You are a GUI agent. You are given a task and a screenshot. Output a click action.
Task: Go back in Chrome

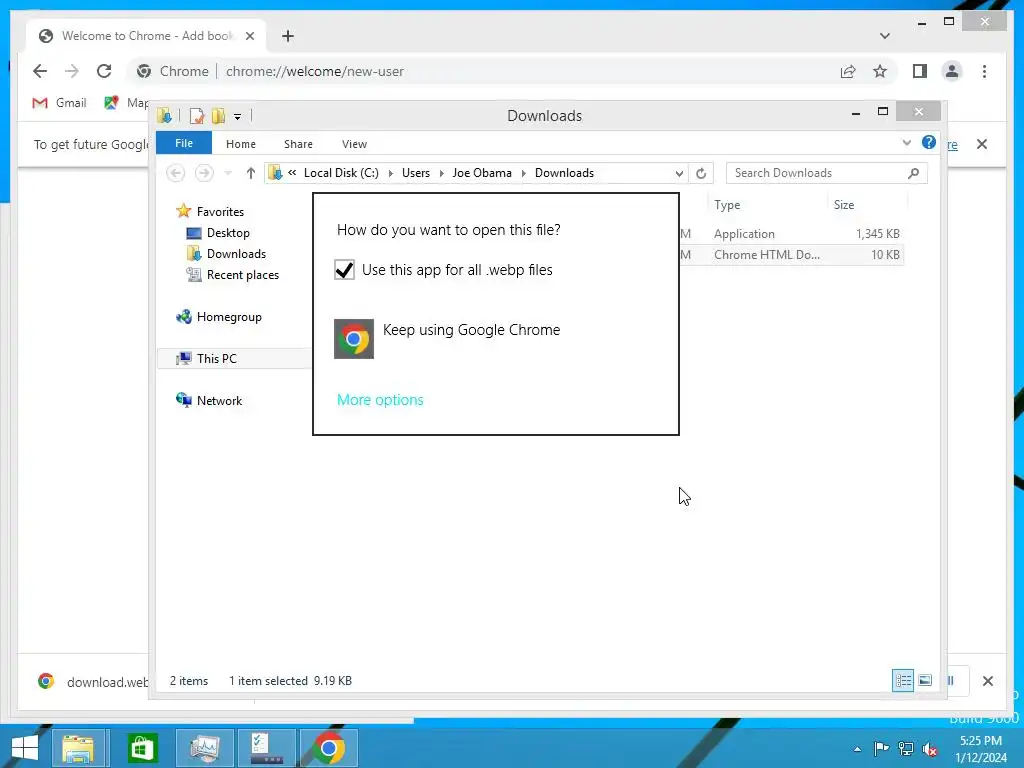(40, 71)
